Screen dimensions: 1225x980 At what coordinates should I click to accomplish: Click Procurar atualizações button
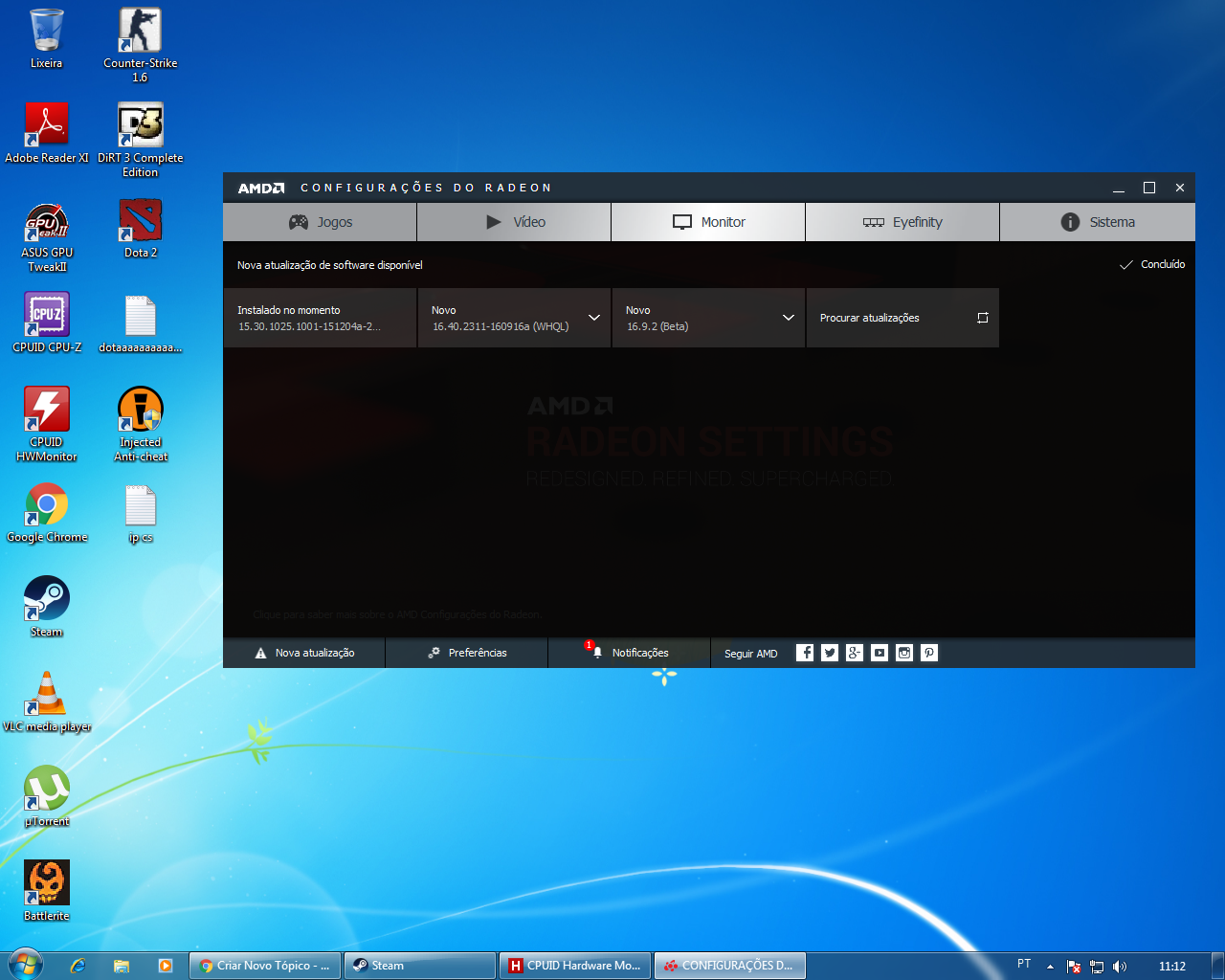tap(902, 318)
